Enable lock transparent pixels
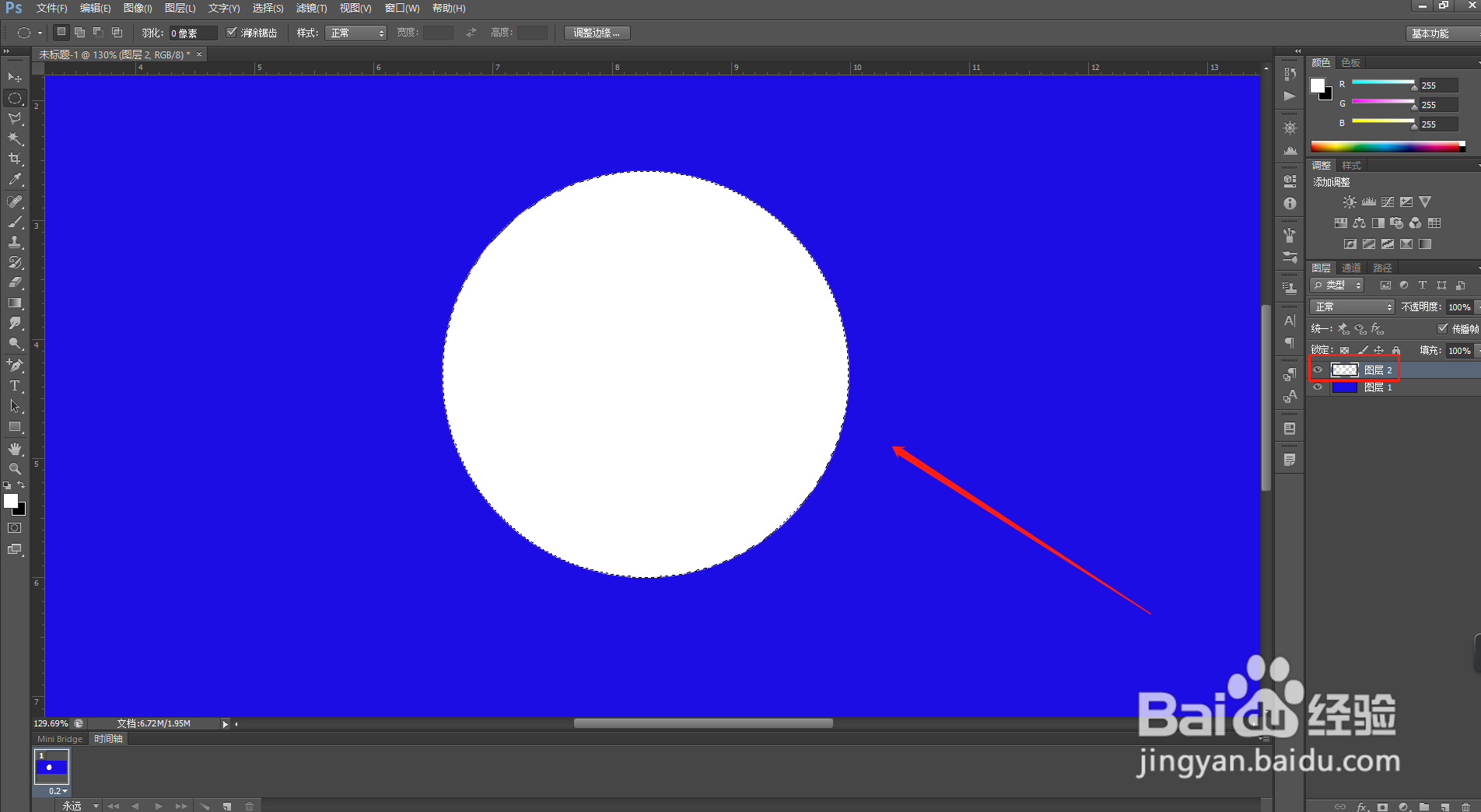The height and width of the screenshot is (812, 1481). pyautogui.click(x=1344, y=350)
